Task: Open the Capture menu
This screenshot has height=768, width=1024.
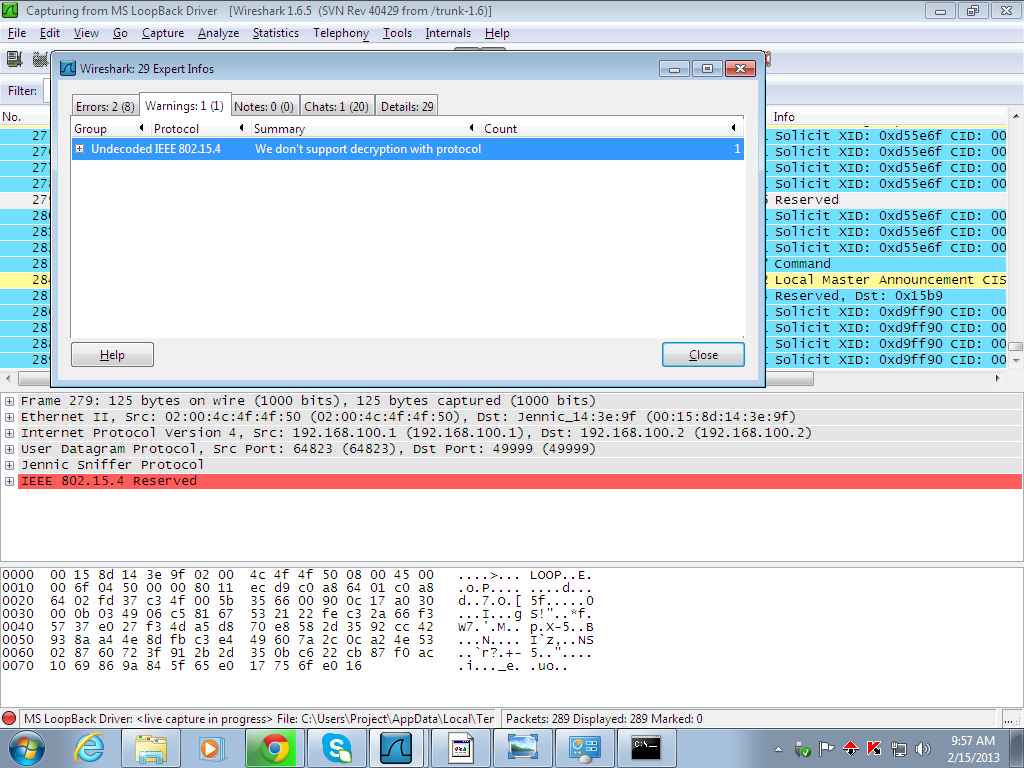Action: coord(163,33)
